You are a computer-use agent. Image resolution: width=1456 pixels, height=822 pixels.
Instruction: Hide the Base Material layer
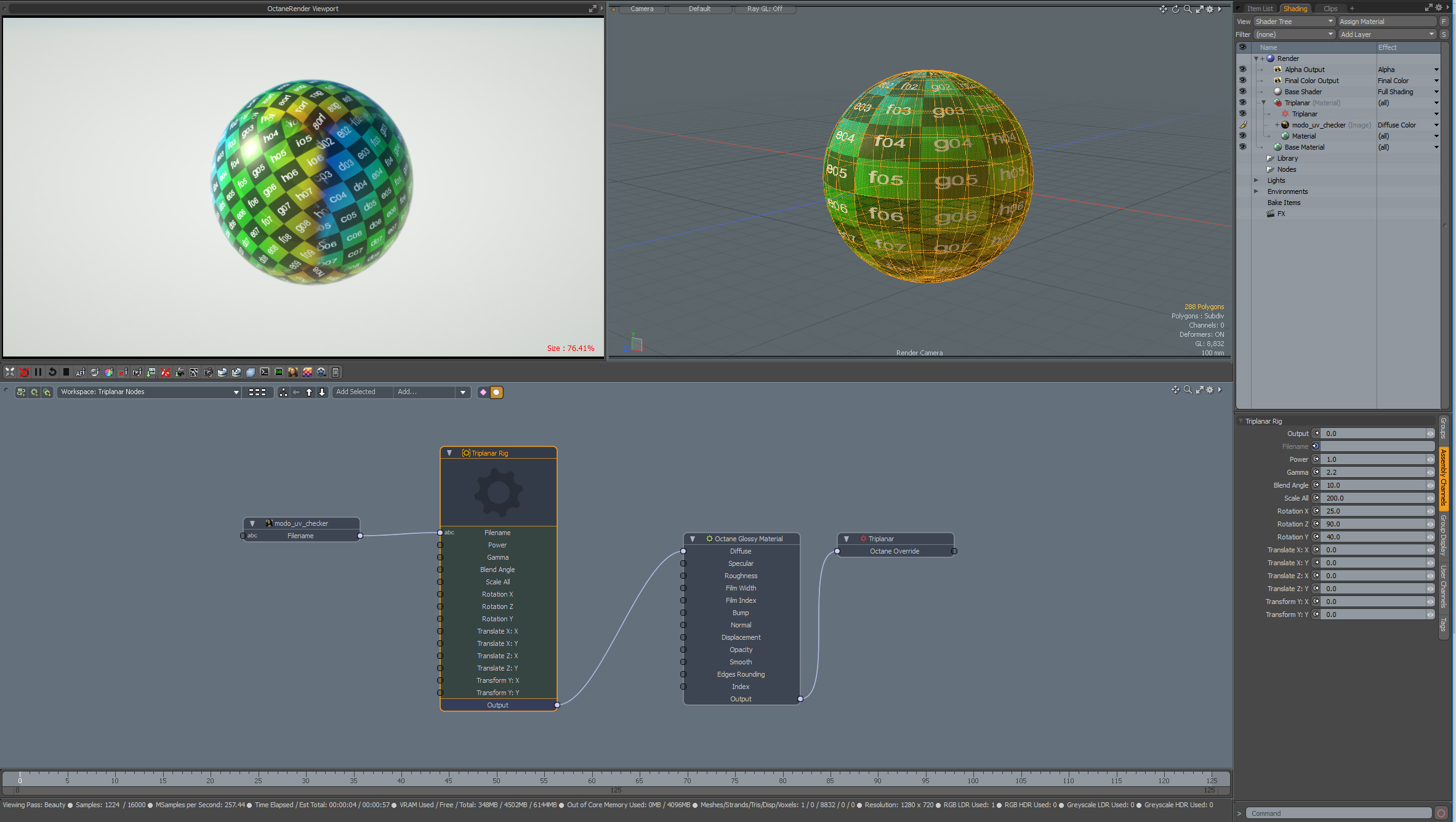[x=1242, y=147]
